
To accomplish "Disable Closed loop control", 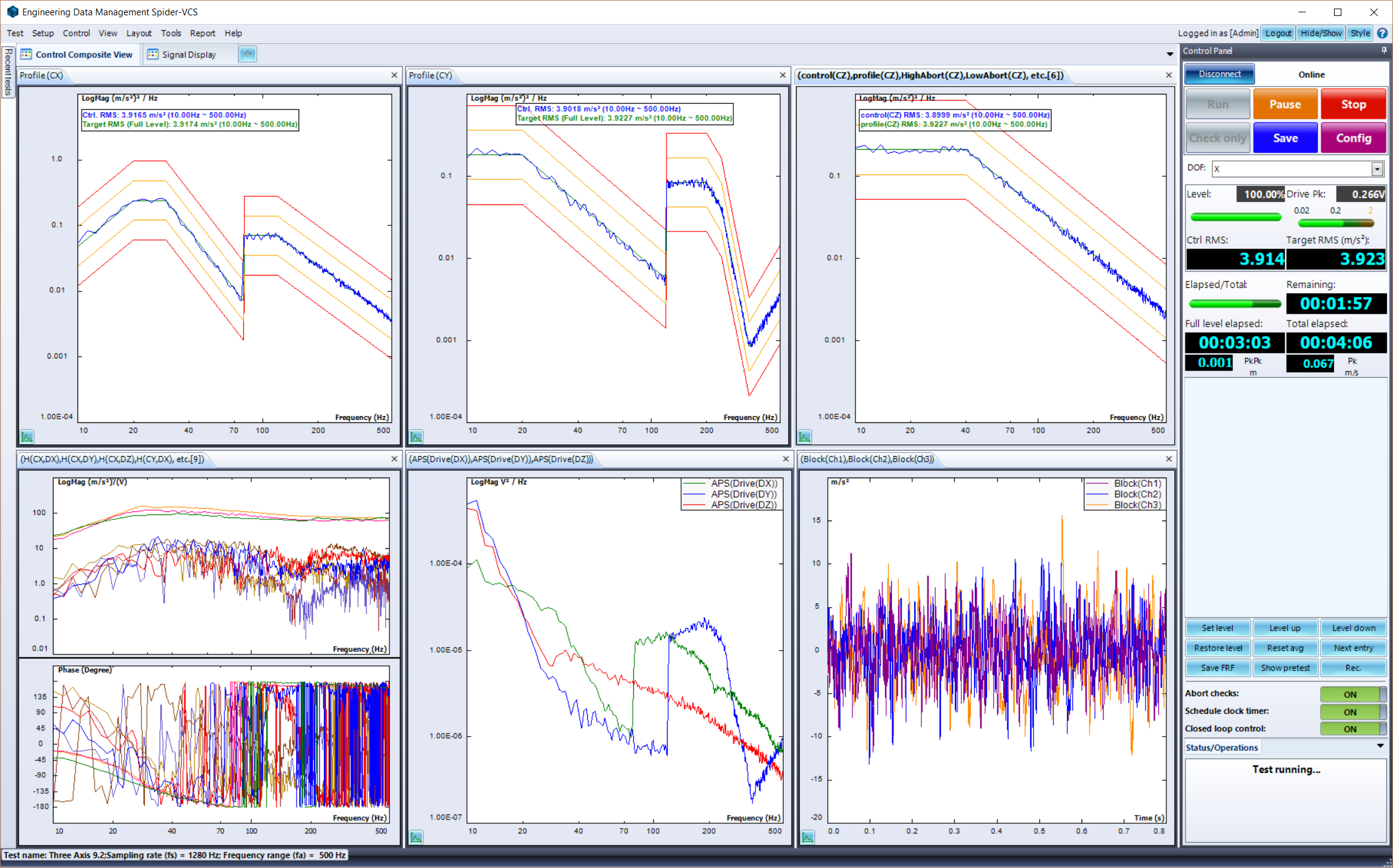I will (x=1351, y=729).
